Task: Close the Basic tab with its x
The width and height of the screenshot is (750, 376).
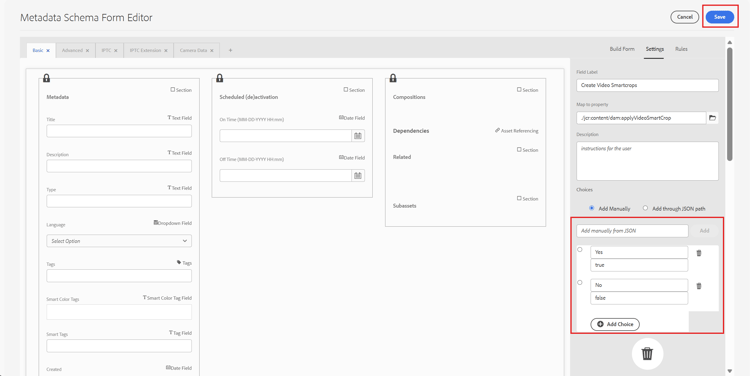Action: [48, 50]
